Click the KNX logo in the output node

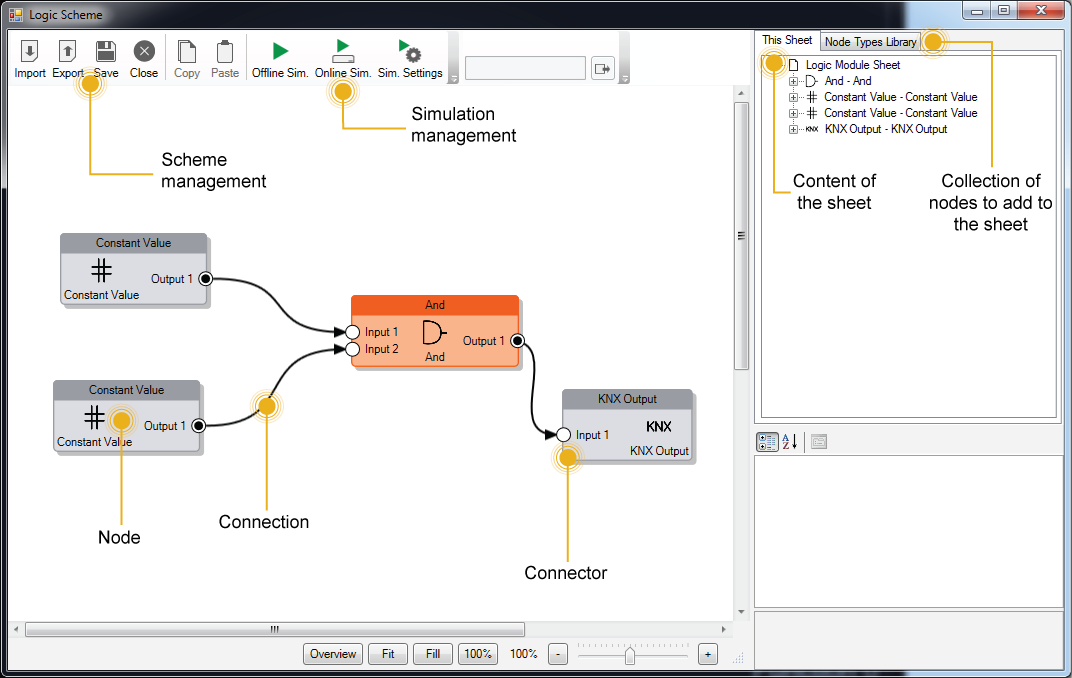click(658, 426)
